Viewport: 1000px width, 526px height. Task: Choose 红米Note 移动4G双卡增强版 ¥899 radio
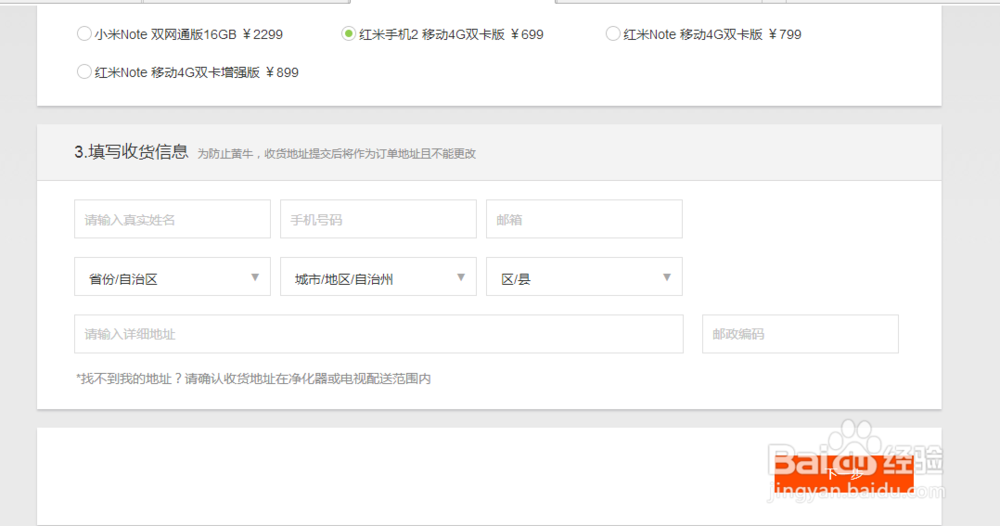84,72
